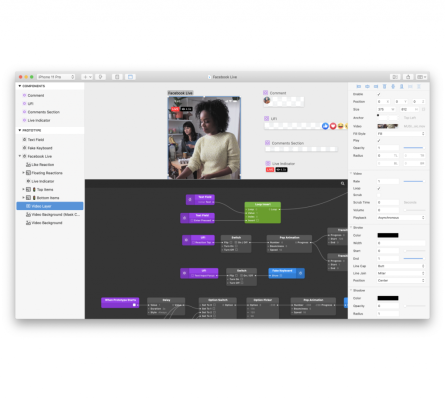Click the align horizontal centers icon
The image size is (445, 400).
pyautogui.click(x=367, y=86)
